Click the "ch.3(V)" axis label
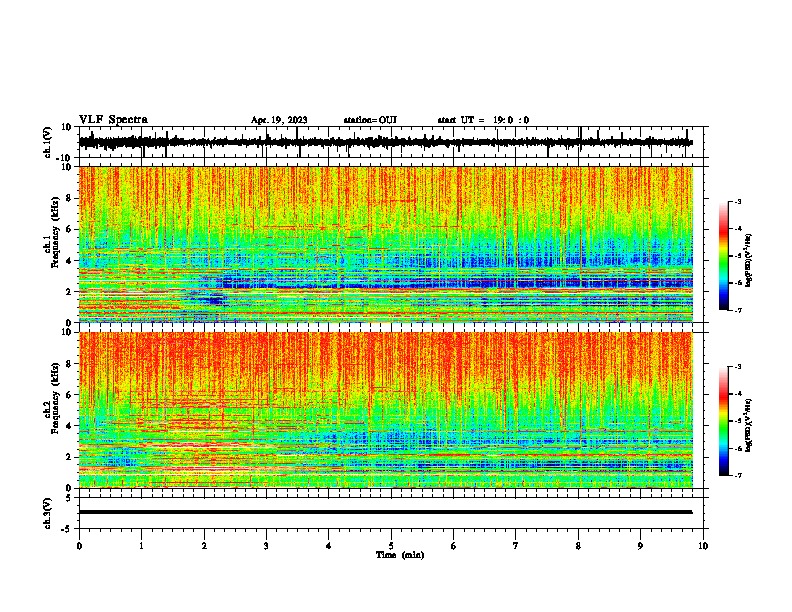The image size is (792, 612). click(x=48, y=514)
